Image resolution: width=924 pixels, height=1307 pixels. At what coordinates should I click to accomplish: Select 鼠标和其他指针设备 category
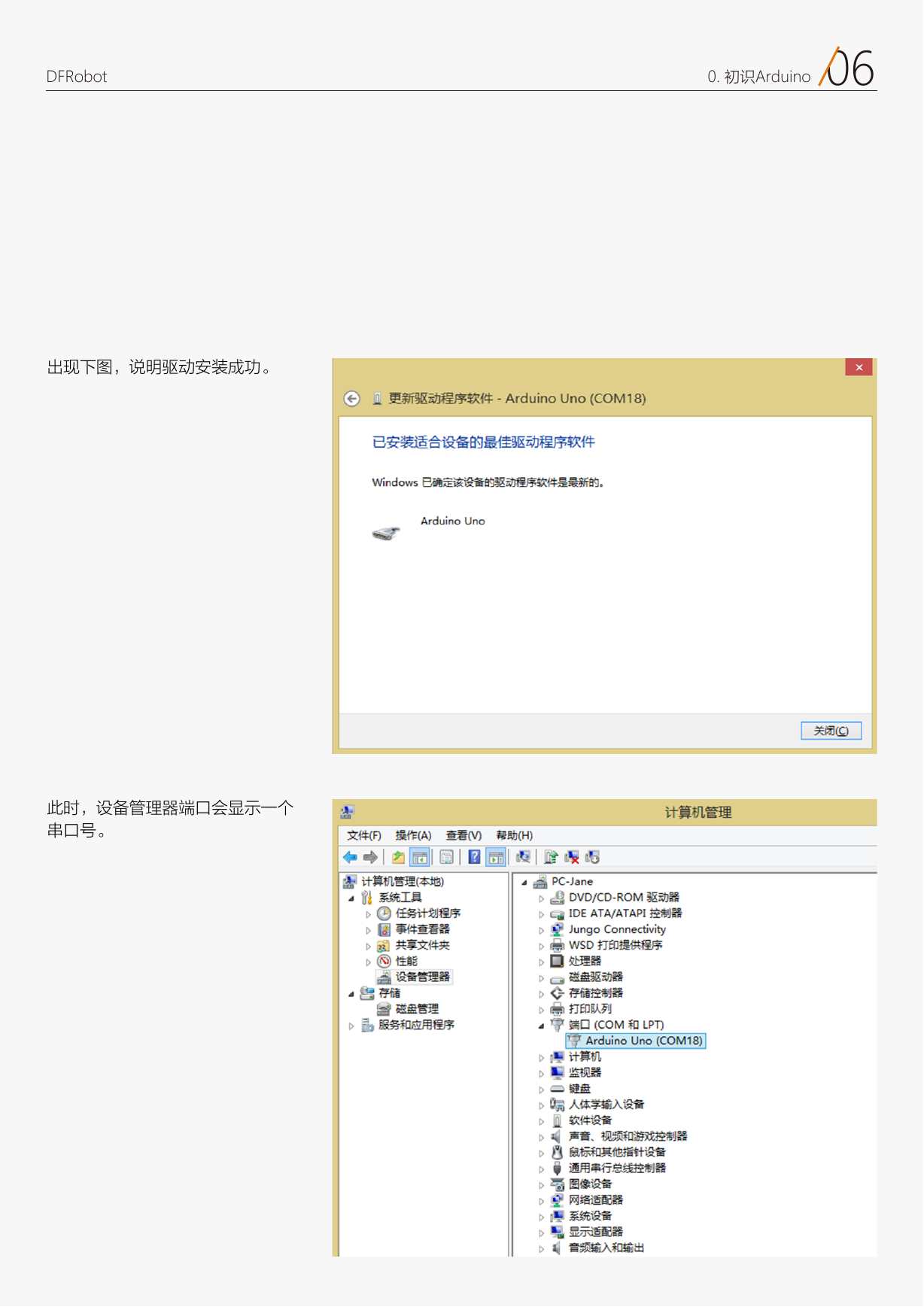tap(616, 1152)
